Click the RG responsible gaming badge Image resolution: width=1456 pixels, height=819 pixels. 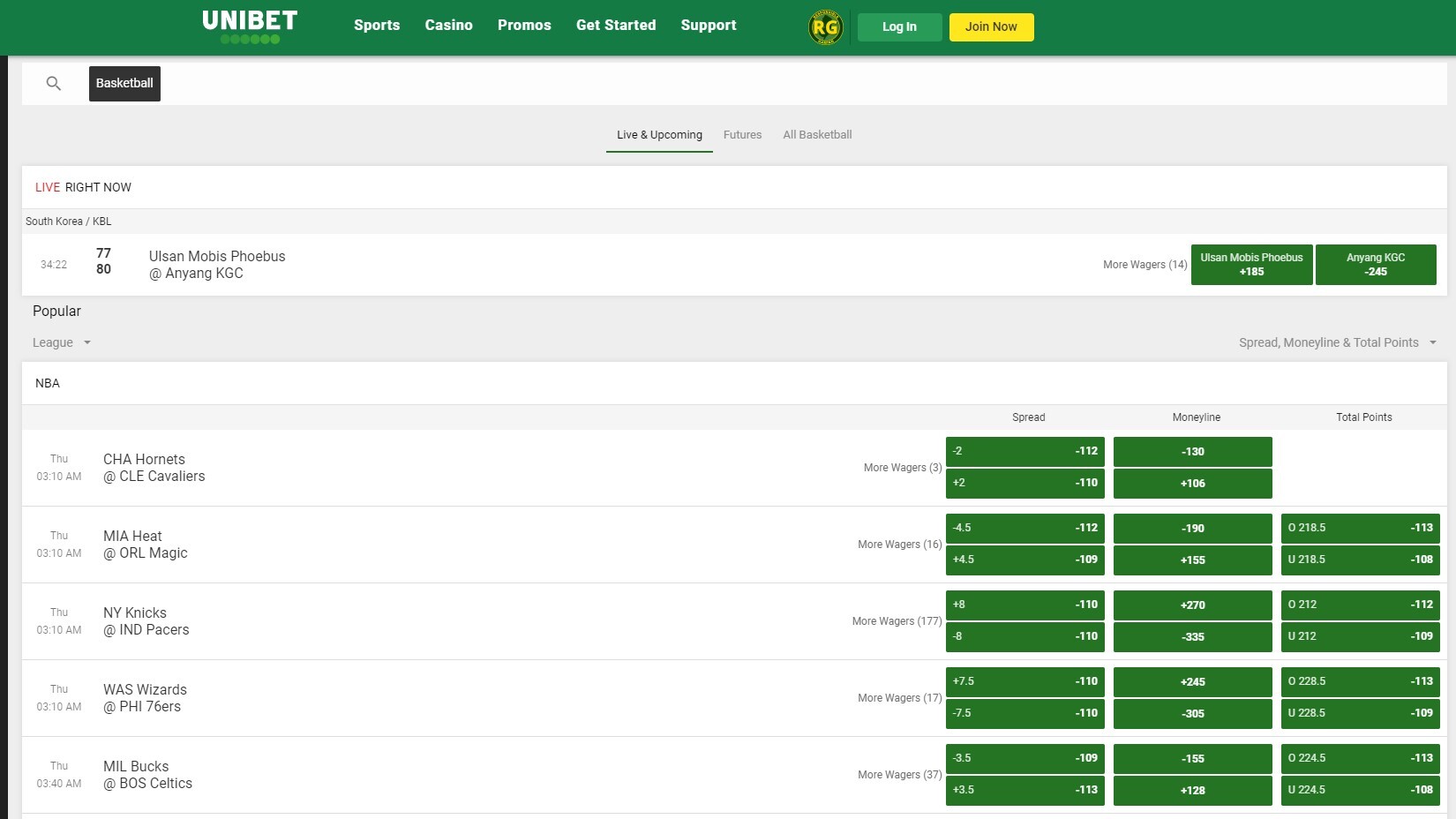click(x=825, y=27)
